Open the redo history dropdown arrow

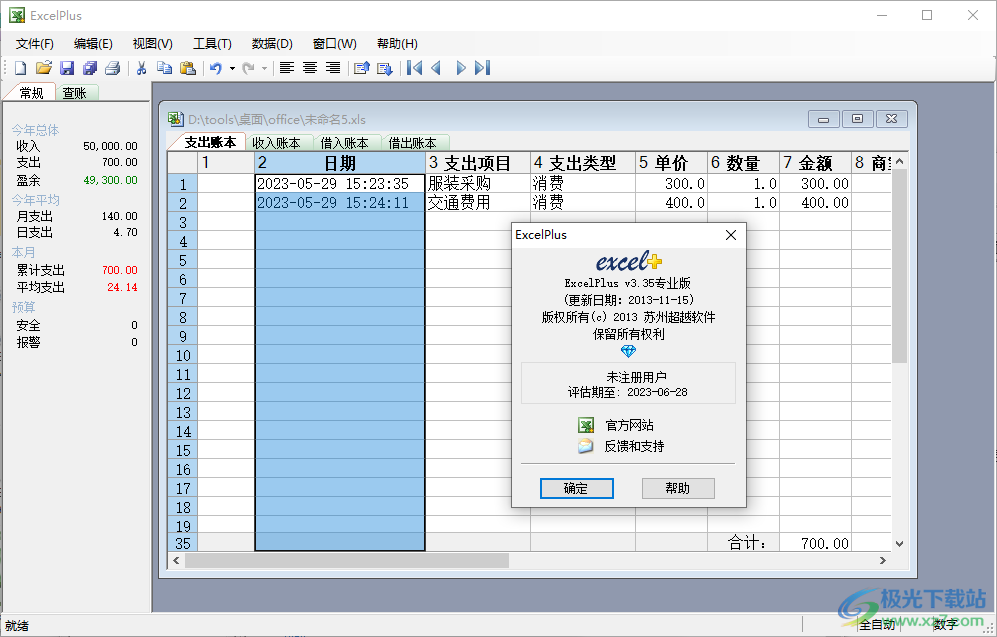(x=265, y=69)
